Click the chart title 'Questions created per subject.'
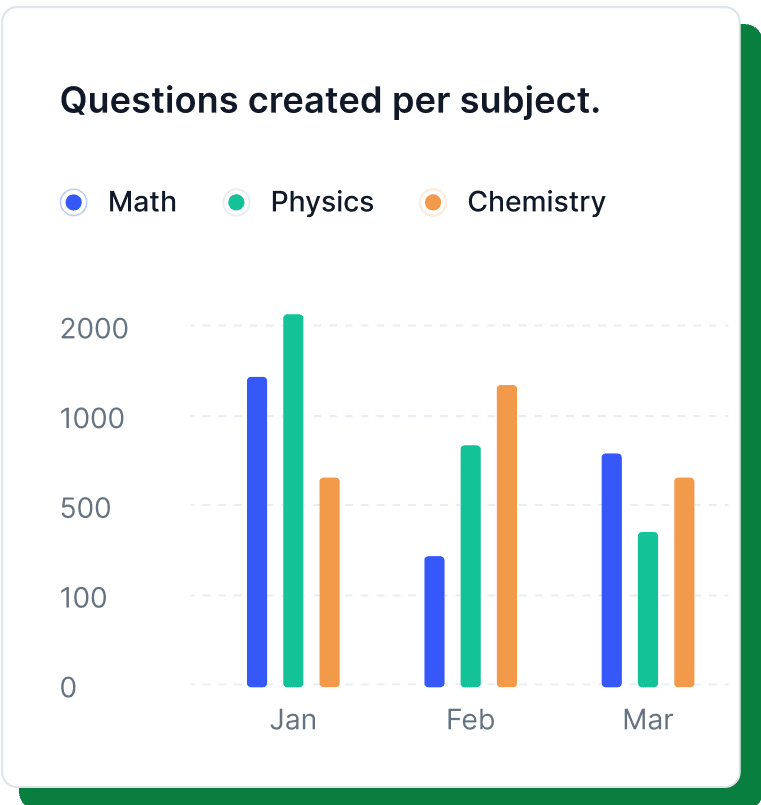Screen dimensions: 761x805 pos(330,101)
